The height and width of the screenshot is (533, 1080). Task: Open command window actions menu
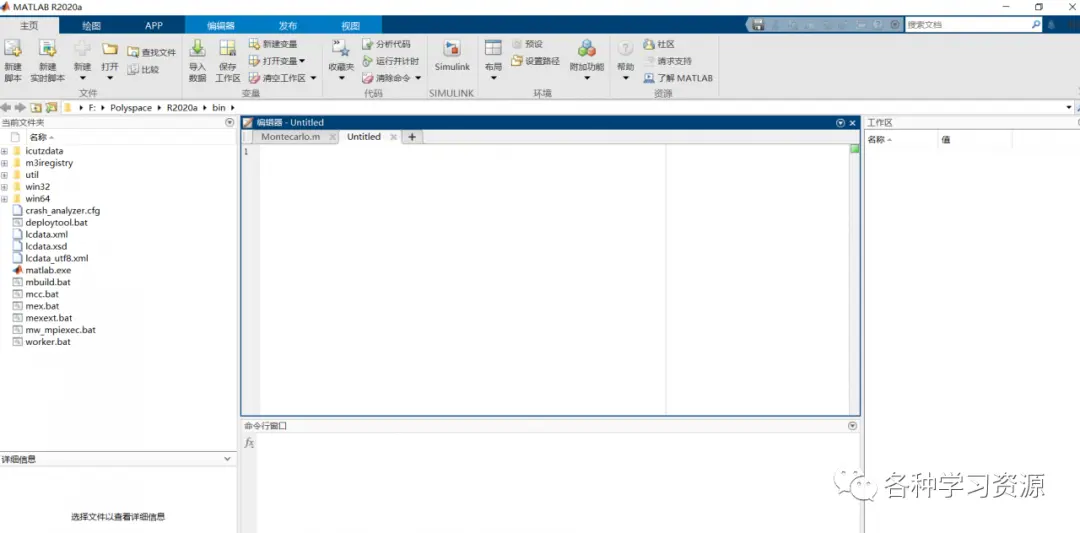[x=853, y=426]
